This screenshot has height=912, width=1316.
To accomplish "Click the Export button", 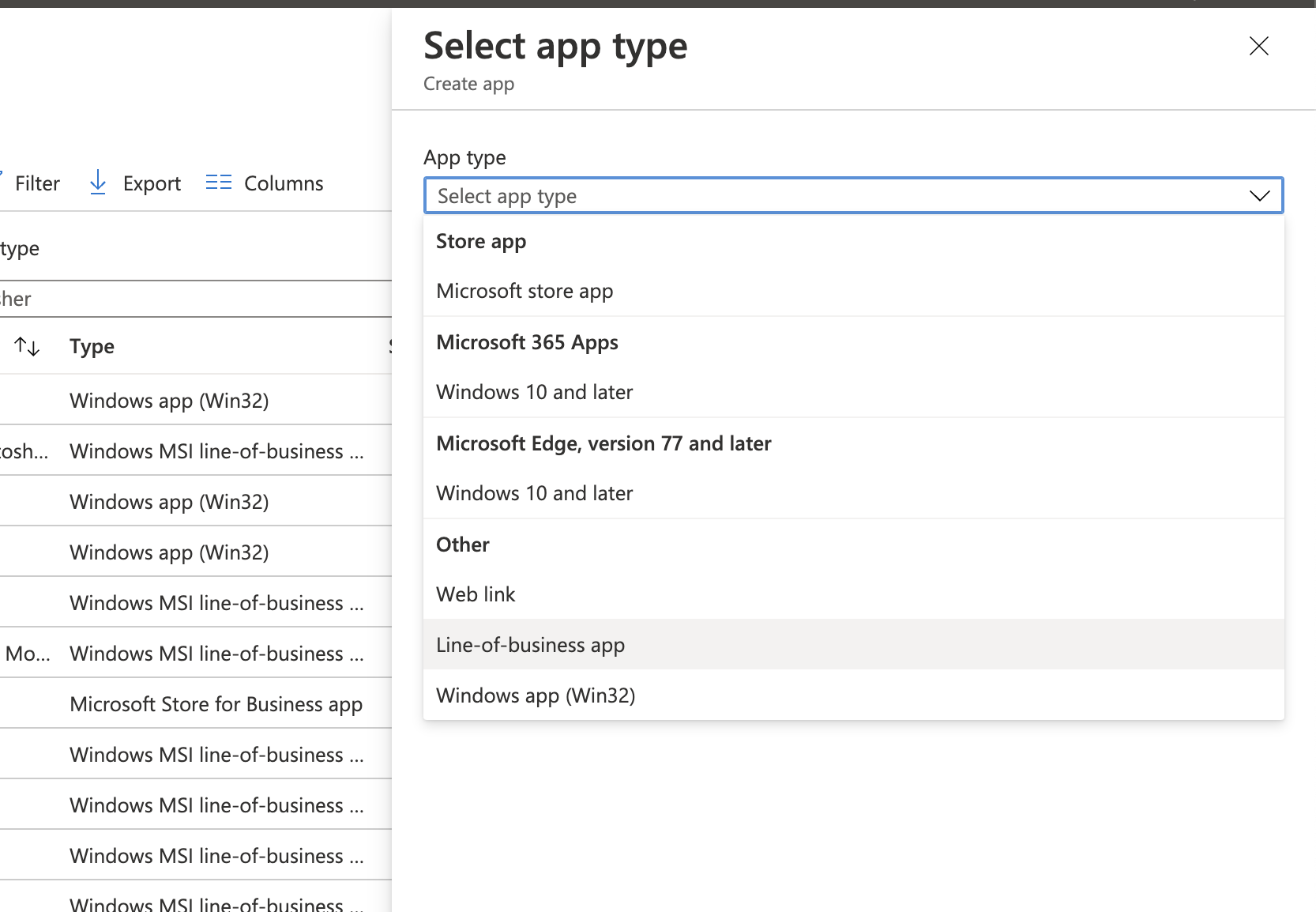I will tap(135, 183).
